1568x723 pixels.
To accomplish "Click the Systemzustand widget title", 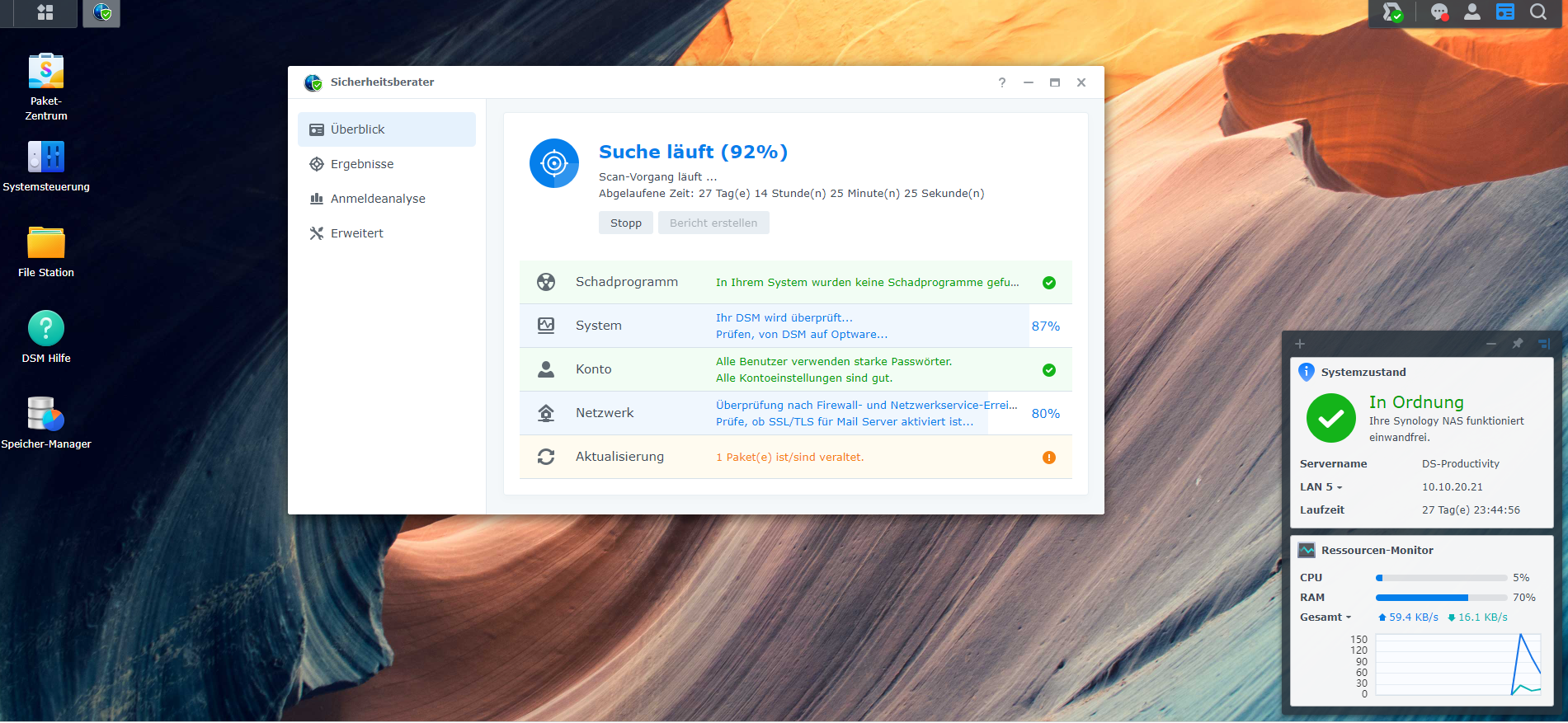I will coord(1363,373).
